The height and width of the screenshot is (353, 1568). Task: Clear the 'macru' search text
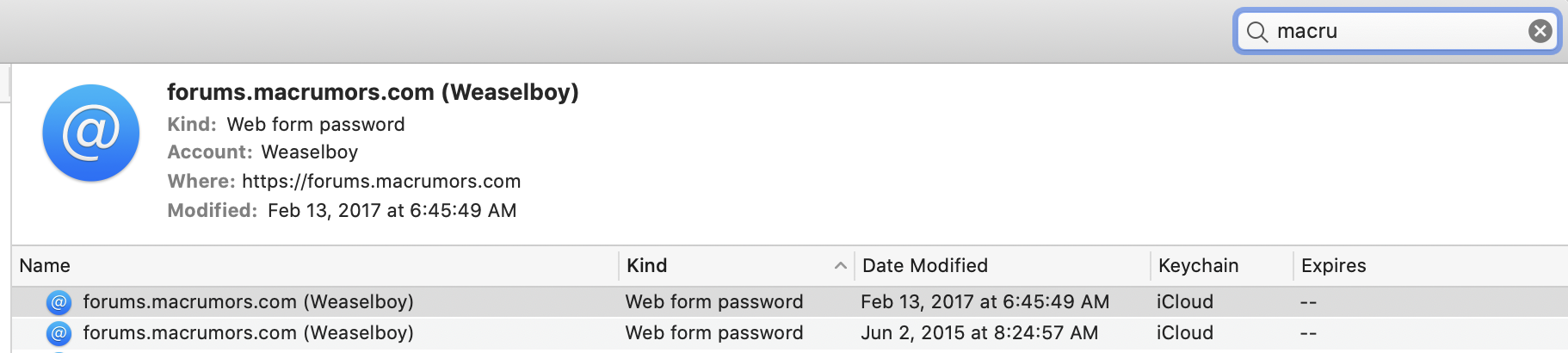click(x=1540, y=31)
